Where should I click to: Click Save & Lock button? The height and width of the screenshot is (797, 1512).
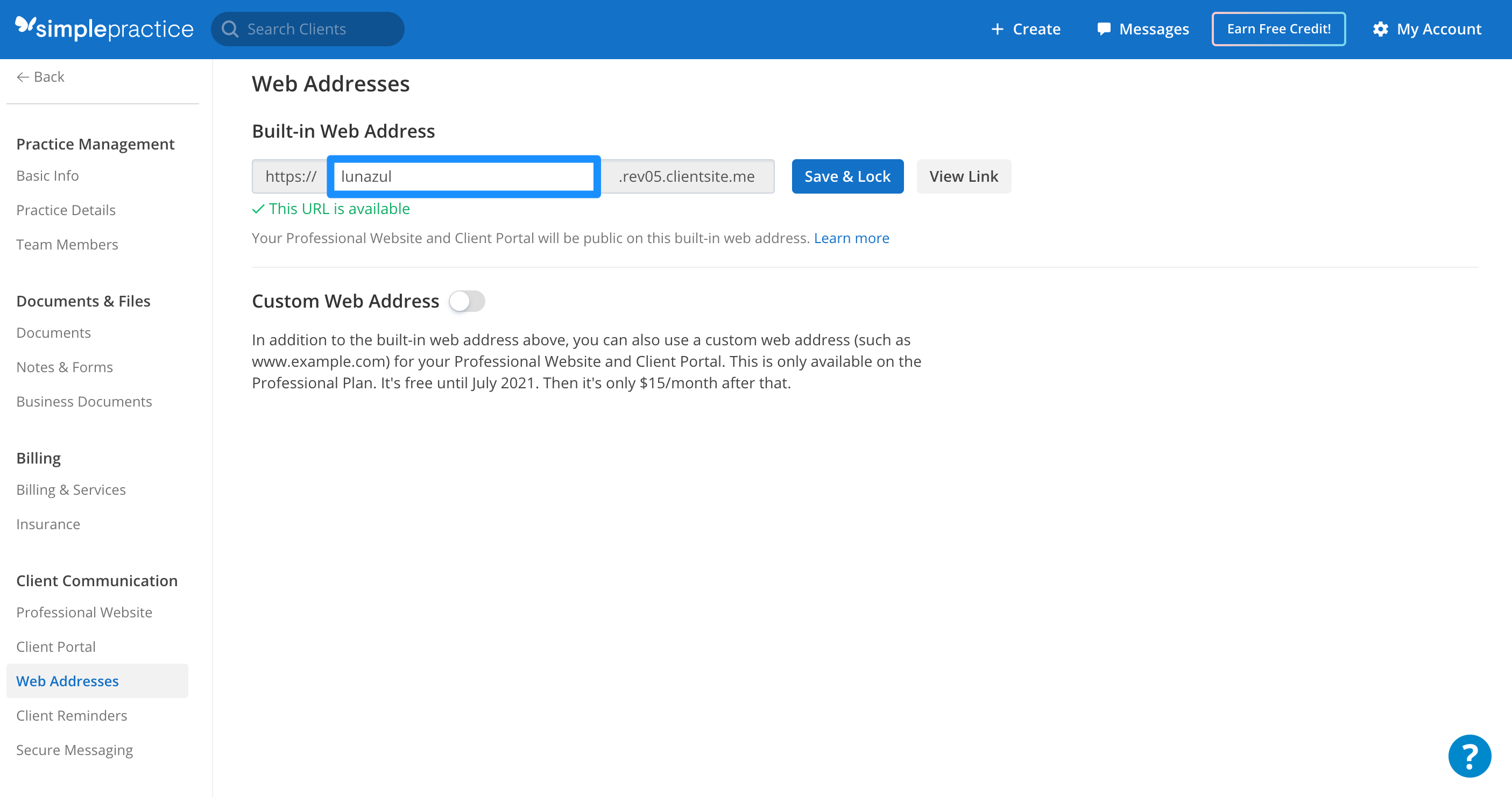point(847,176)
